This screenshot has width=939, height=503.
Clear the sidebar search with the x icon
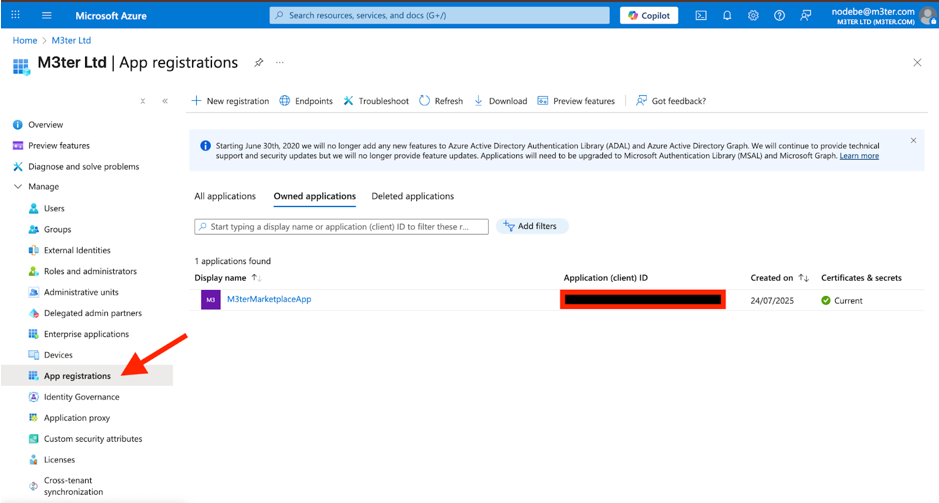[x=143, y=101]
